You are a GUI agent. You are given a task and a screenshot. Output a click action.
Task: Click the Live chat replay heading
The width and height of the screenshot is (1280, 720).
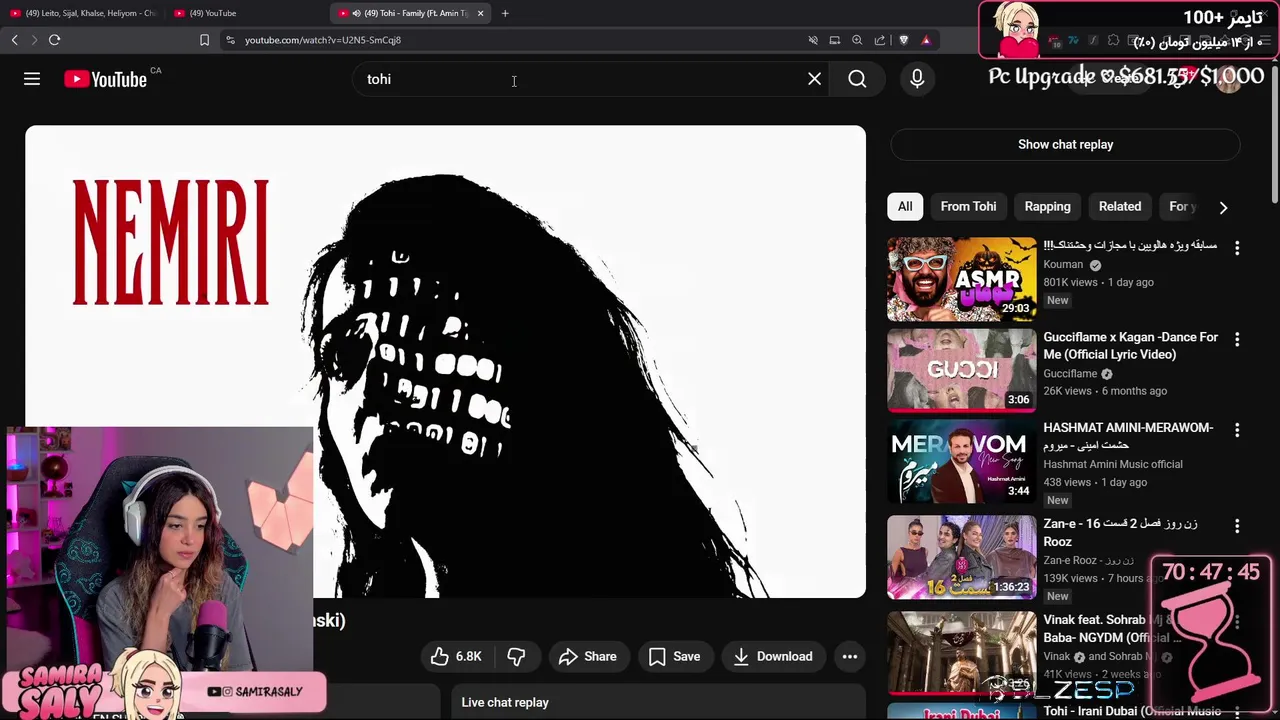point(505,702)
